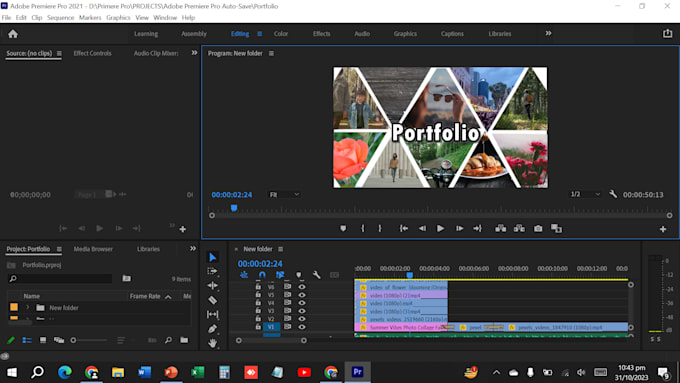Image resolution: width=680 pixels, height=383 pixels.
Task: Click the Extract button in Program monitor
Action: click(x=519, y=229)
